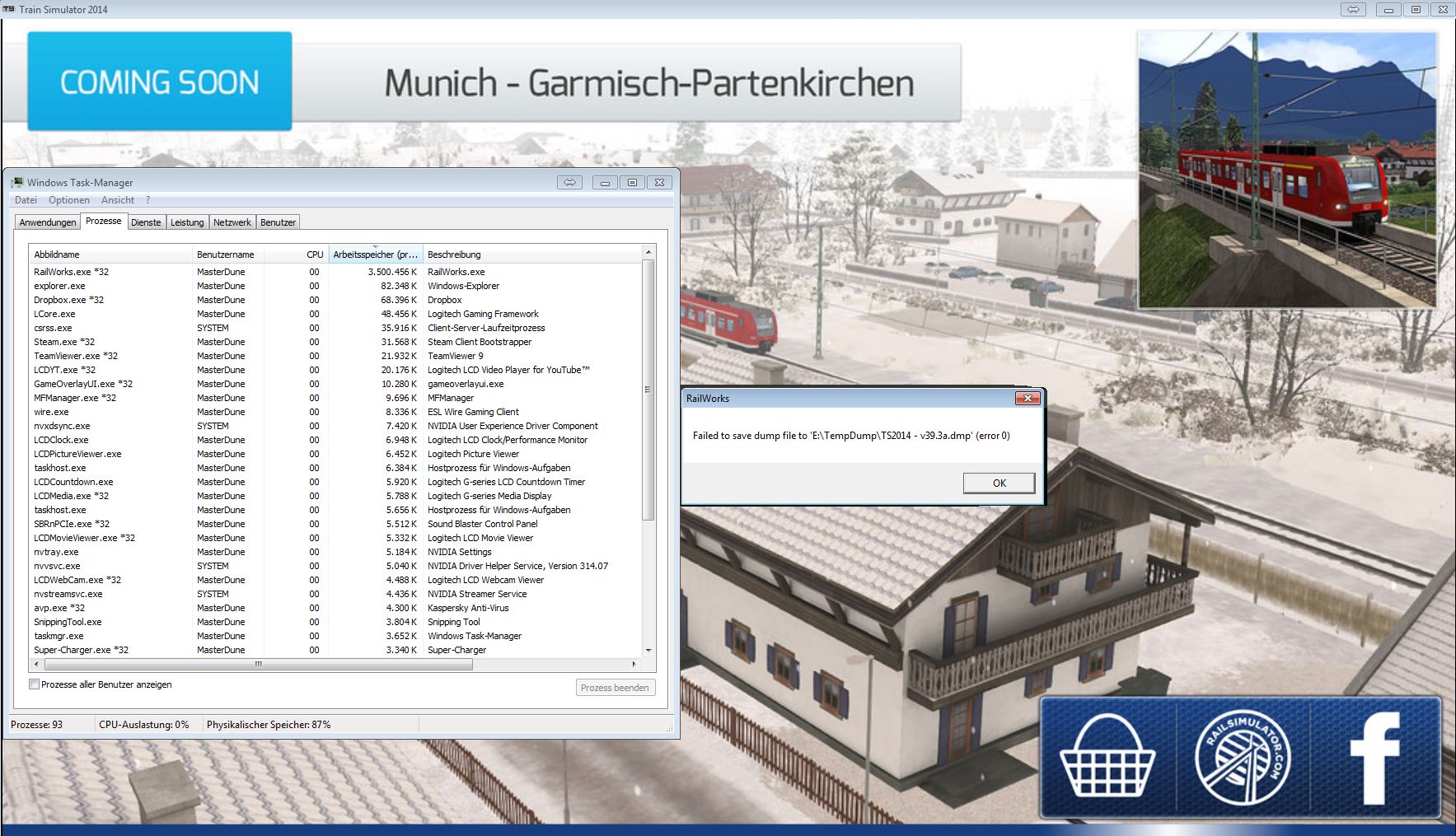Open the Facebook icon link

pyautogui.click(x=1374, y=759)
